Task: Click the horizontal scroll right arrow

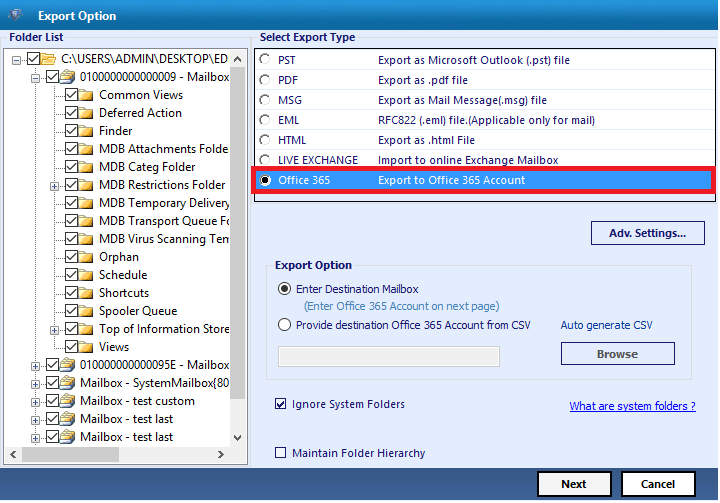Action: pos(221,454)
